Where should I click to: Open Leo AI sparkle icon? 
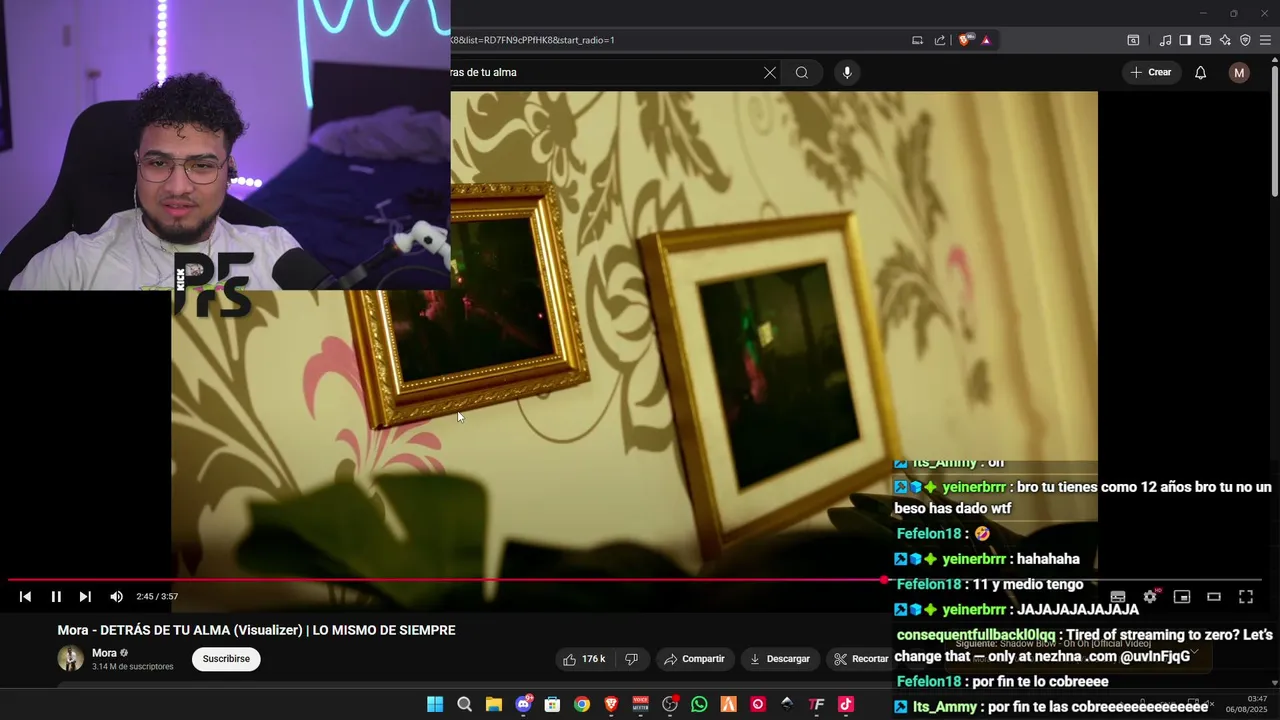[1225, 40]
